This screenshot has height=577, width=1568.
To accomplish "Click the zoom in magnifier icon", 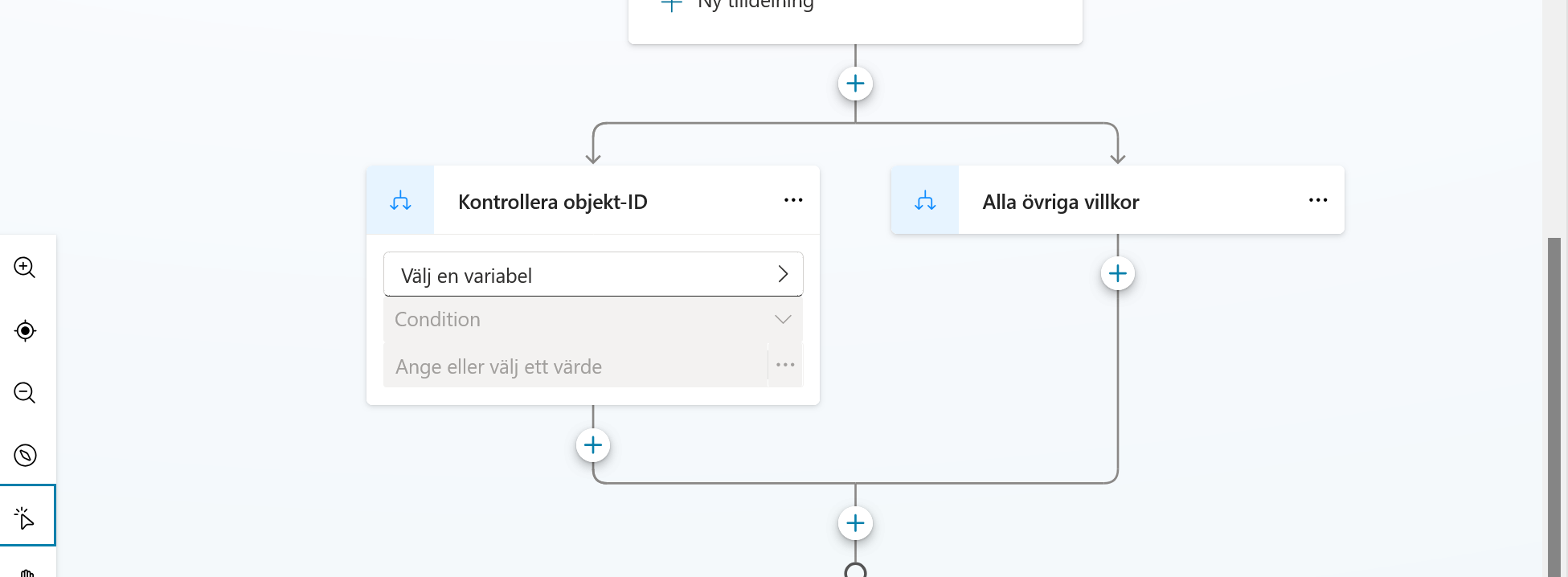I will pos(25,268).
